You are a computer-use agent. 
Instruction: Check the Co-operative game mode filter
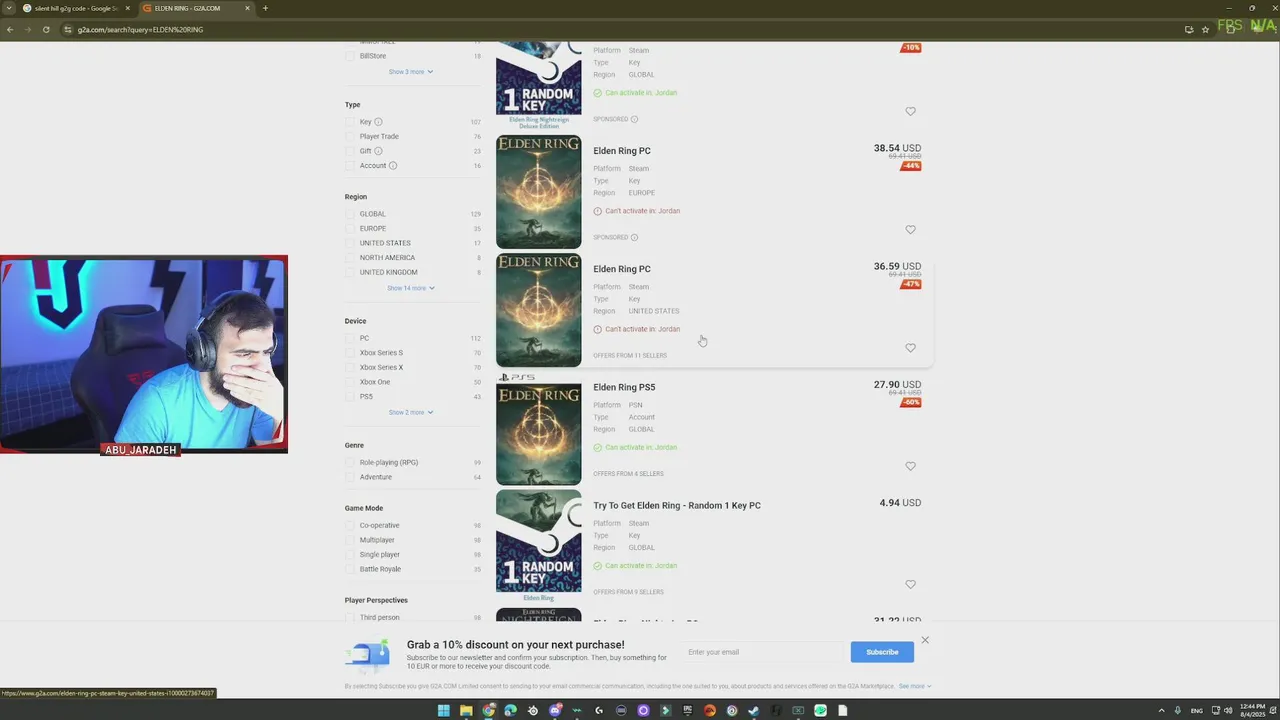point(350,525)
